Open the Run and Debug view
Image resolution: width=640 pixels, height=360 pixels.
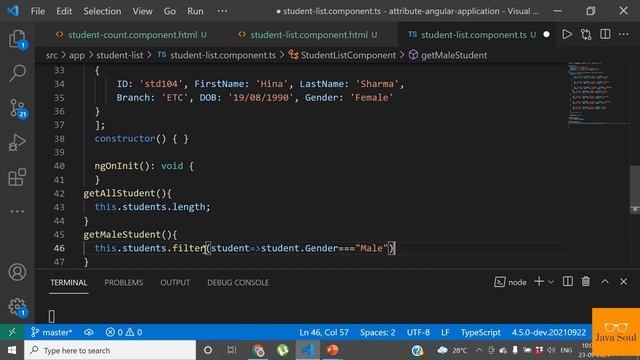17,142
